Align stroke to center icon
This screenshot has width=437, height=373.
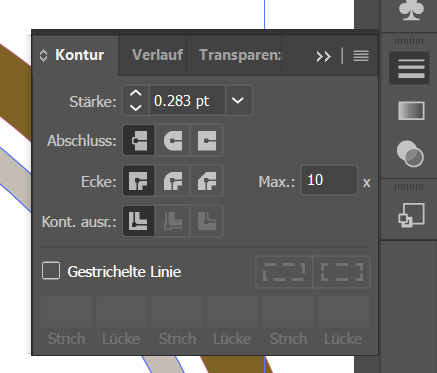(139, 221)
